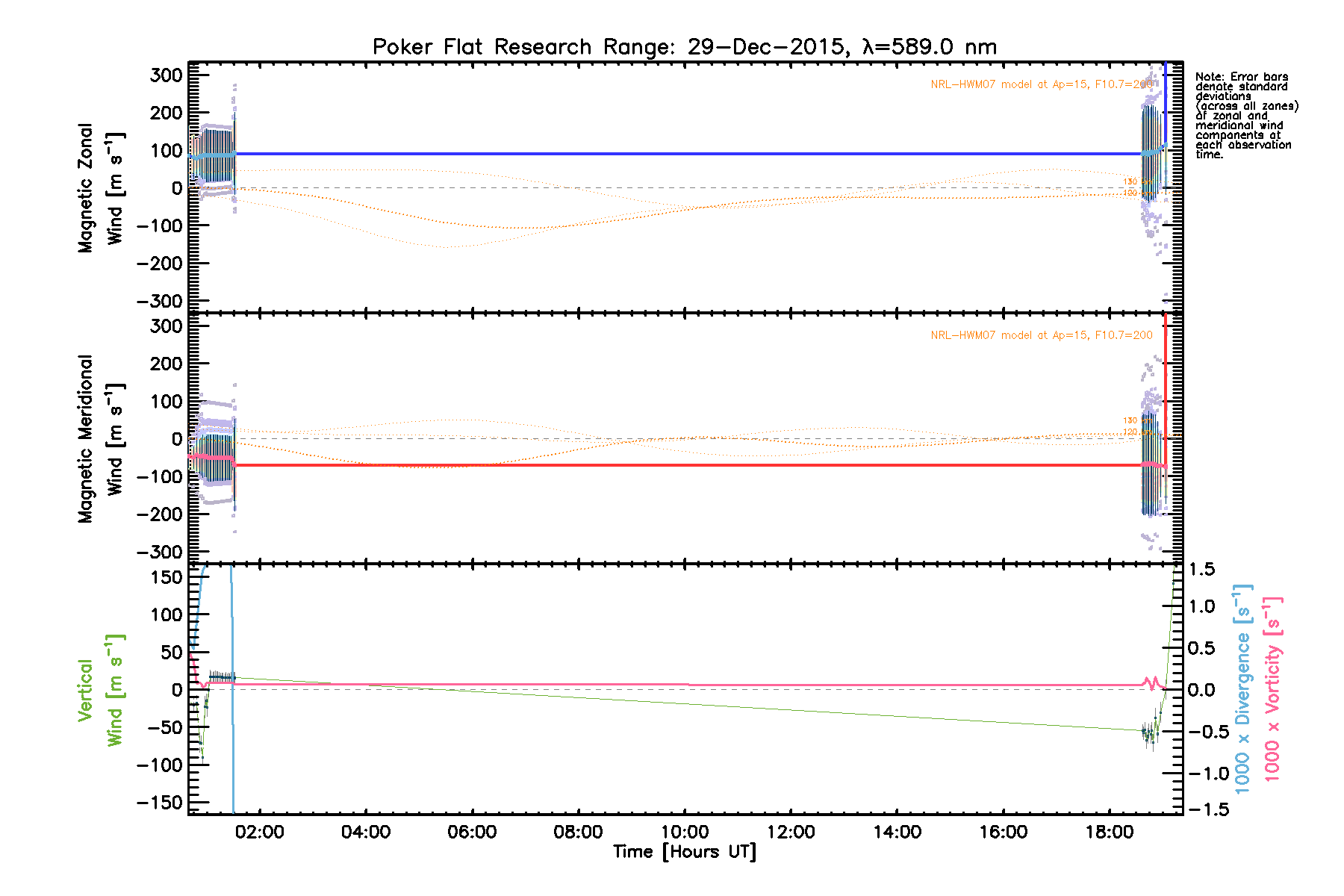Click the blue zonal wind horizontal line

(x=672, y=154)
